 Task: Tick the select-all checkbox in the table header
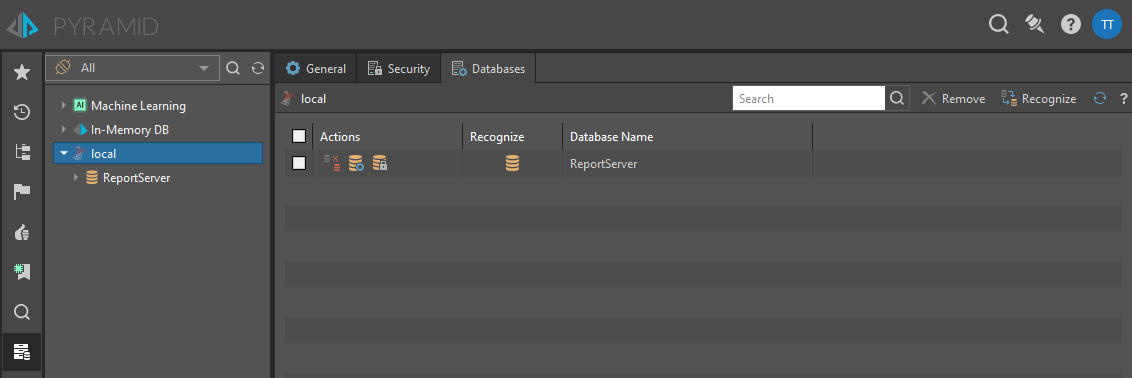299,136
